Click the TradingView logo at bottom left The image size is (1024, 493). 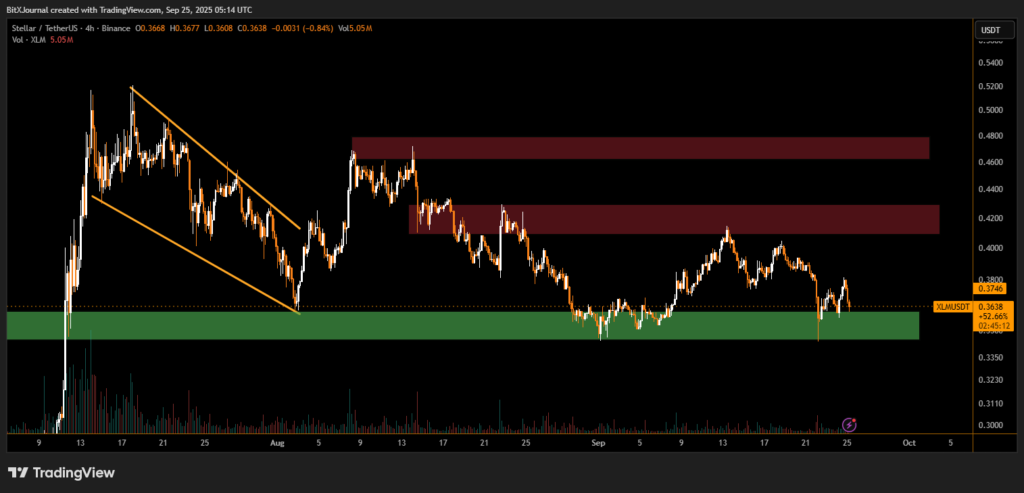(61, 472)
